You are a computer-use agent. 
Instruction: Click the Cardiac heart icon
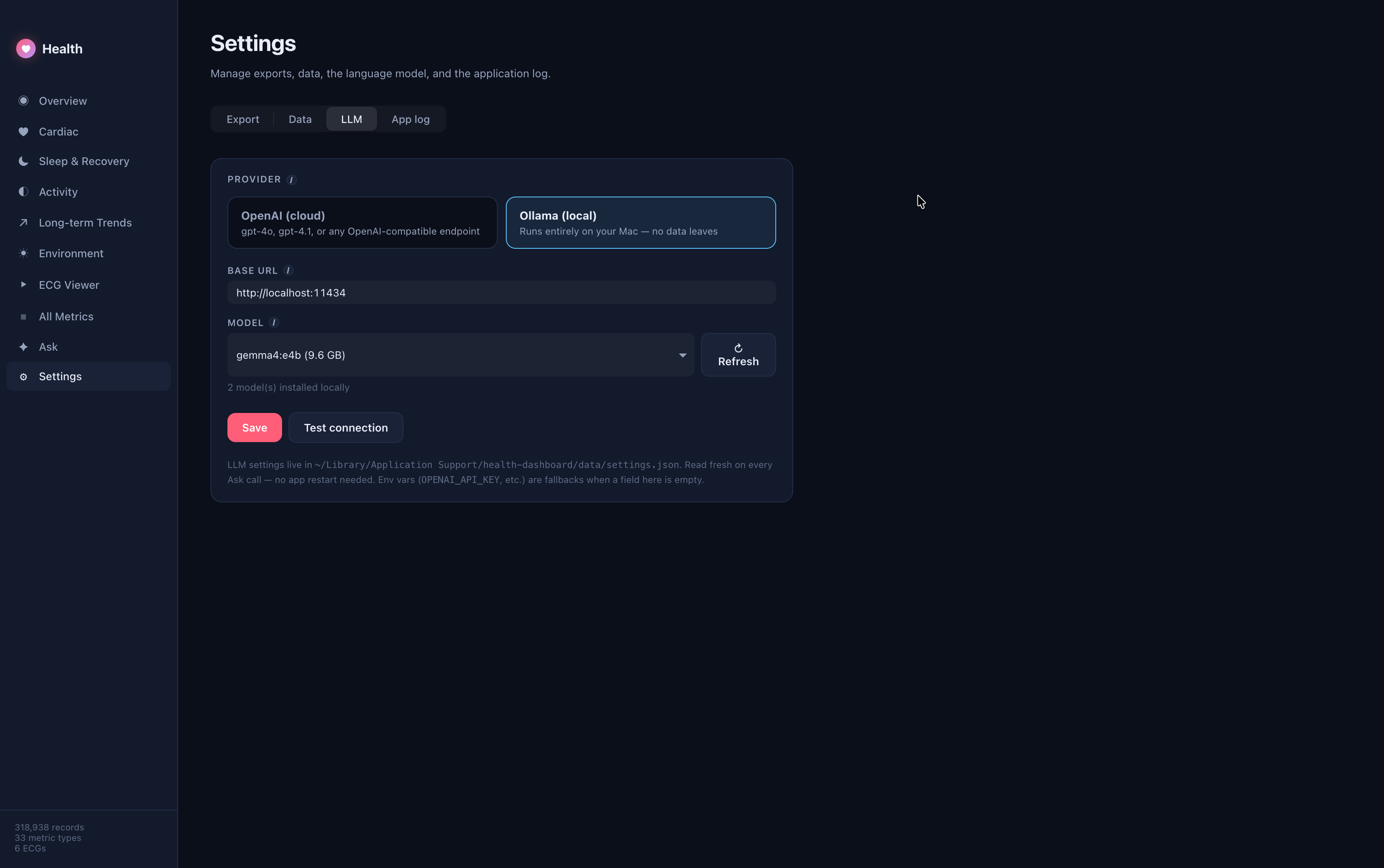coord(23,131)
